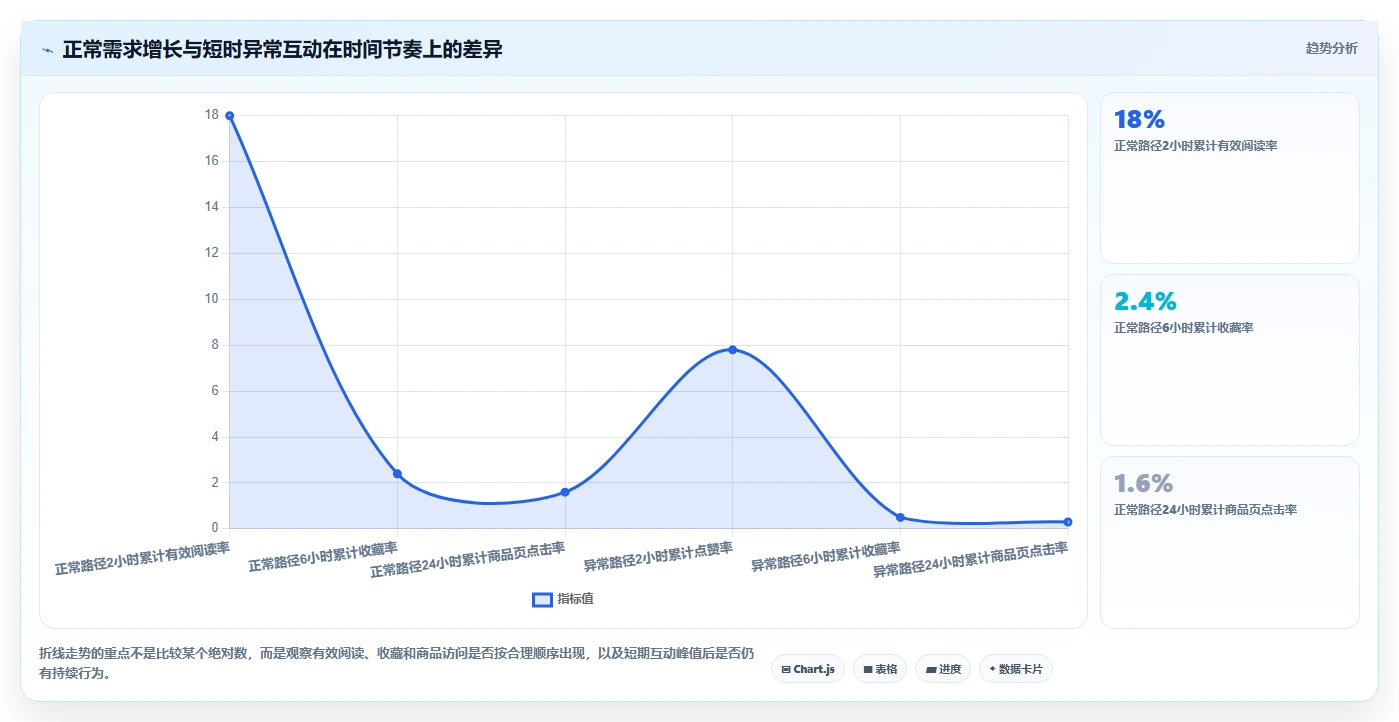Click data point at 正常路径2小时累计有效阅读率
Image resolution: width=1399 pixels, height=722 pixels.
[x=230, y=116]
